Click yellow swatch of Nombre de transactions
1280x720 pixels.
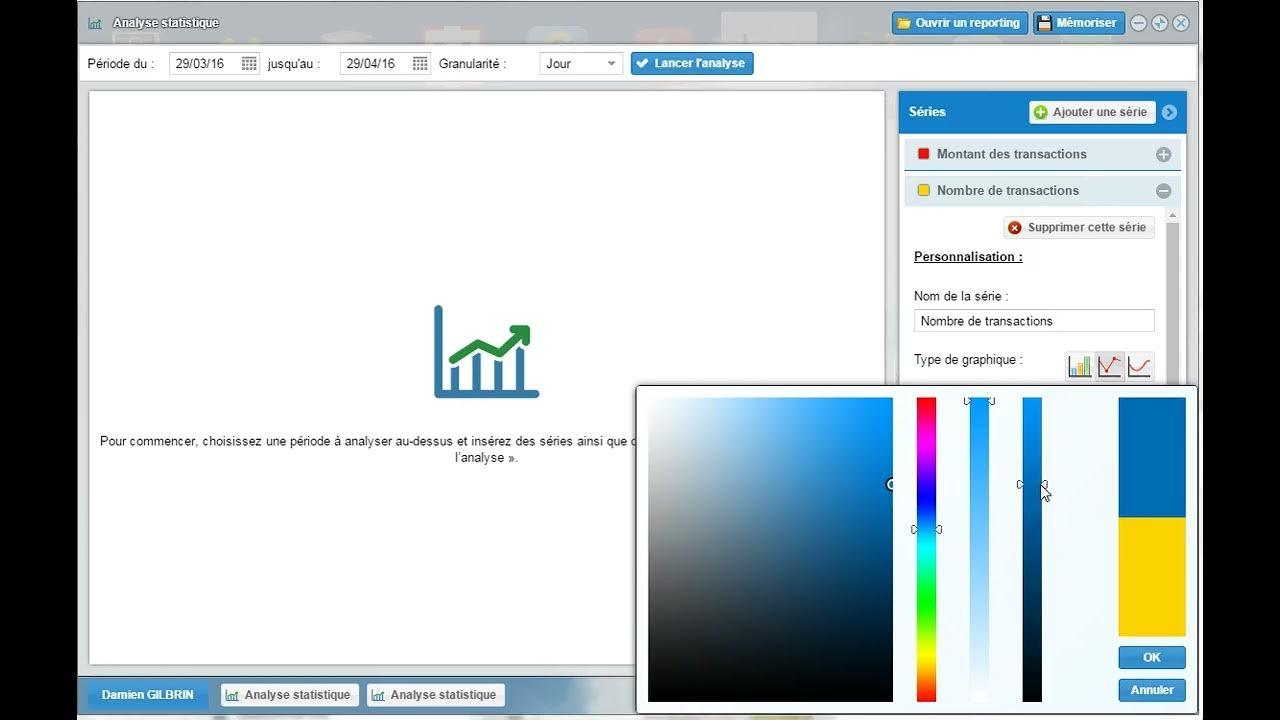pyautogui.click(x=924, y=190)
